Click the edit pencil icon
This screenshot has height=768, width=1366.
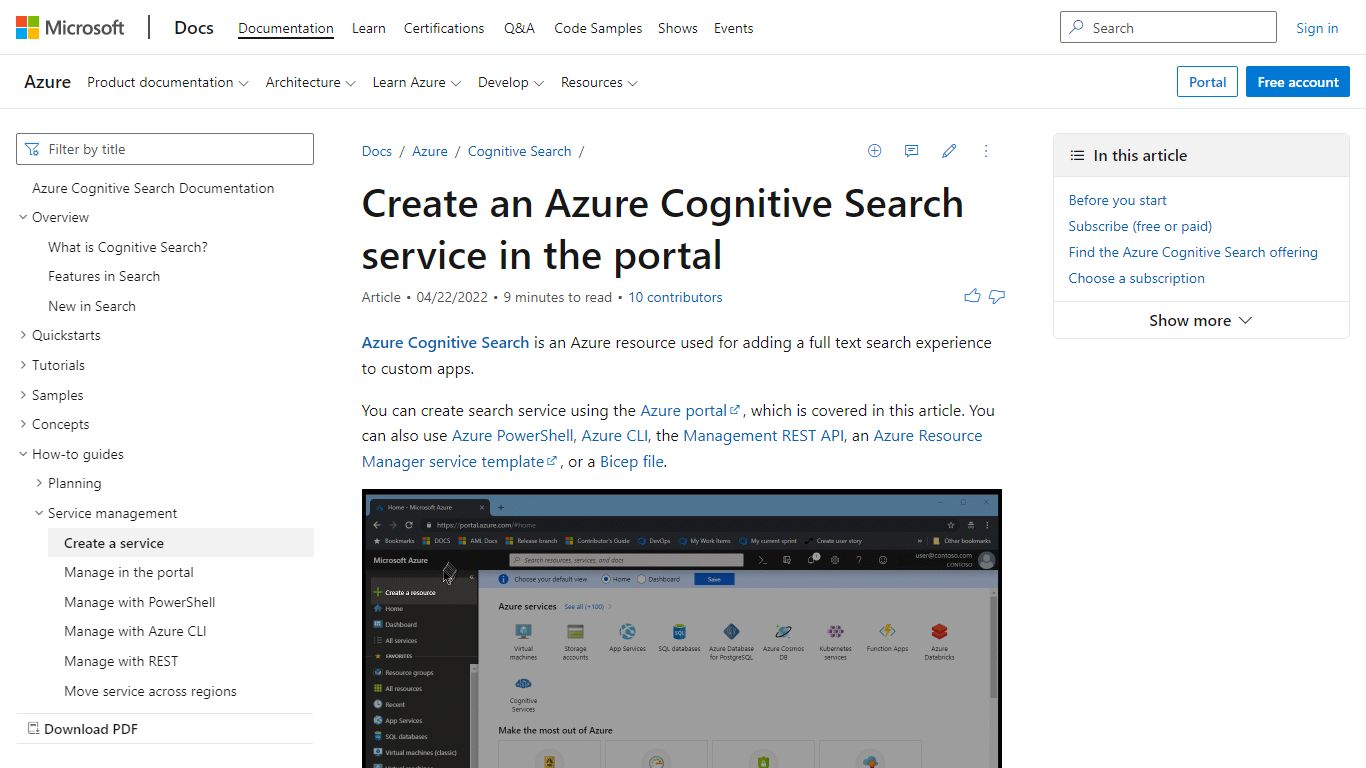click(x=949, y=151)
